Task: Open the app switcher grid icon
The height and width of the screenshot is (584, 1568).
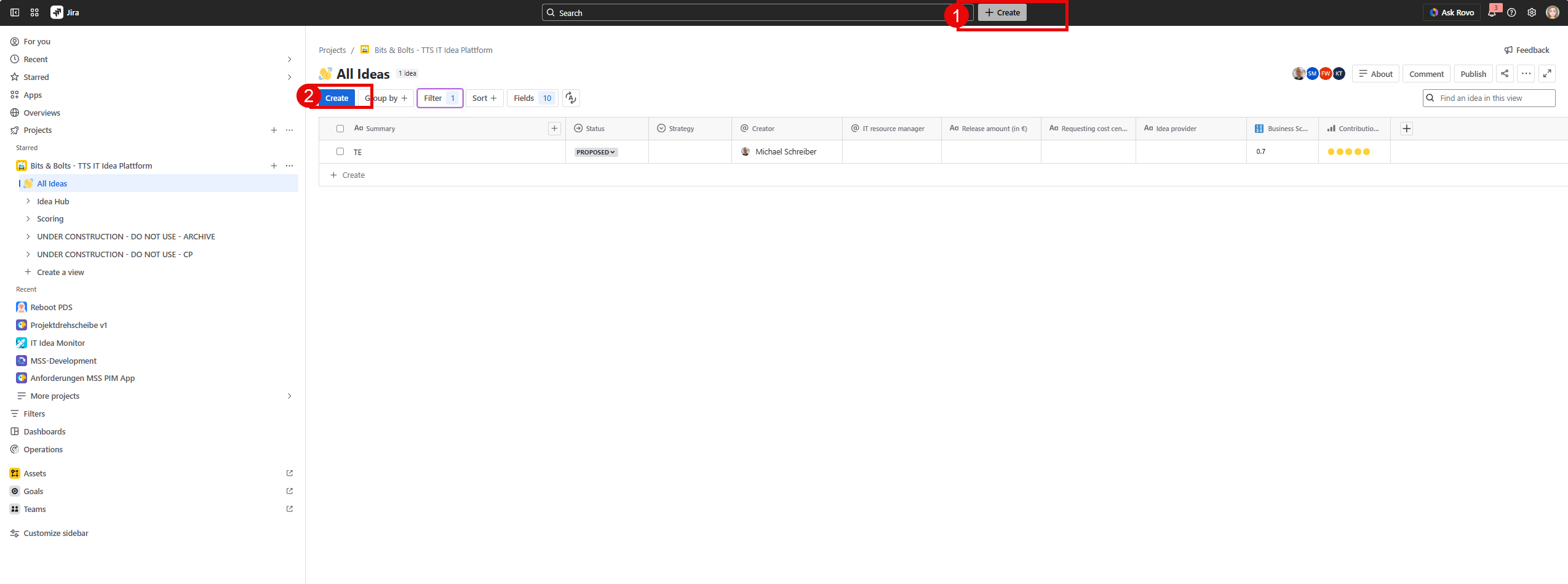Action: tap(34, 12)
